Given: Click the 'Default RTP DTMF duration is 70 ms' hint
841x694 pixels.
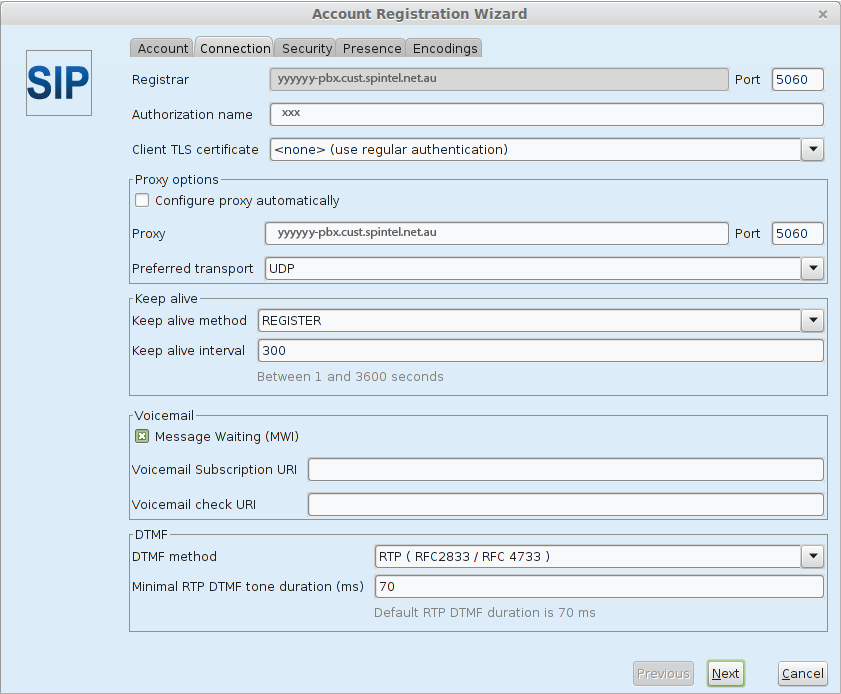Looking at the screenshot, I should coord(485,612).
